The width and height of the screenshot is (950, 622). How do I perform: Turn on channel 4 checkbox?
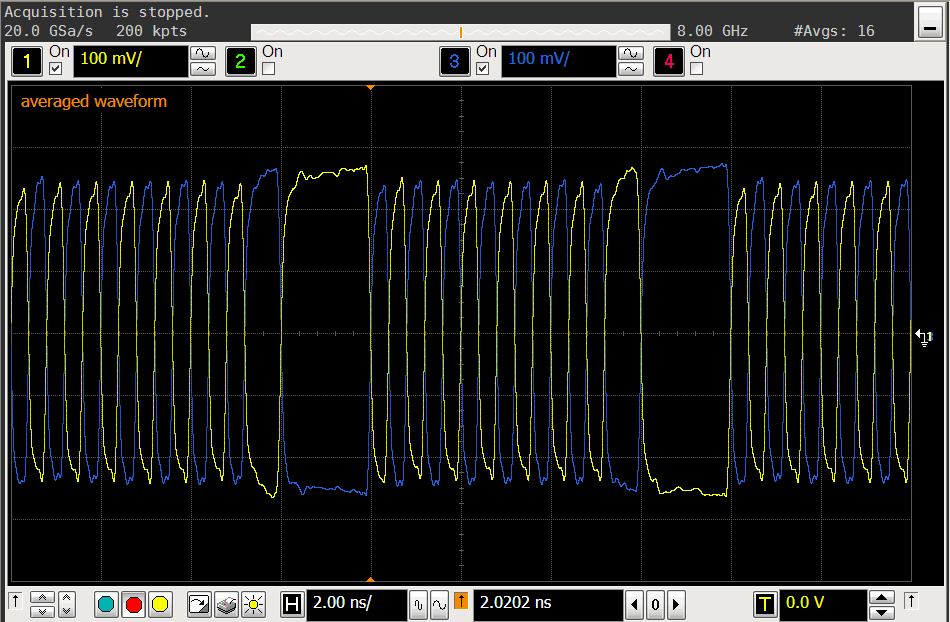click(696, 69)
